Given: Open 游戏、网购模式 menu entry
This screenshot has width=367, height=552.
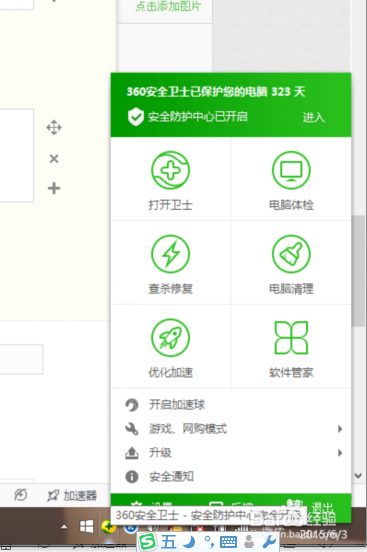Looking at the screenshot, I should [x=231, y=429].
